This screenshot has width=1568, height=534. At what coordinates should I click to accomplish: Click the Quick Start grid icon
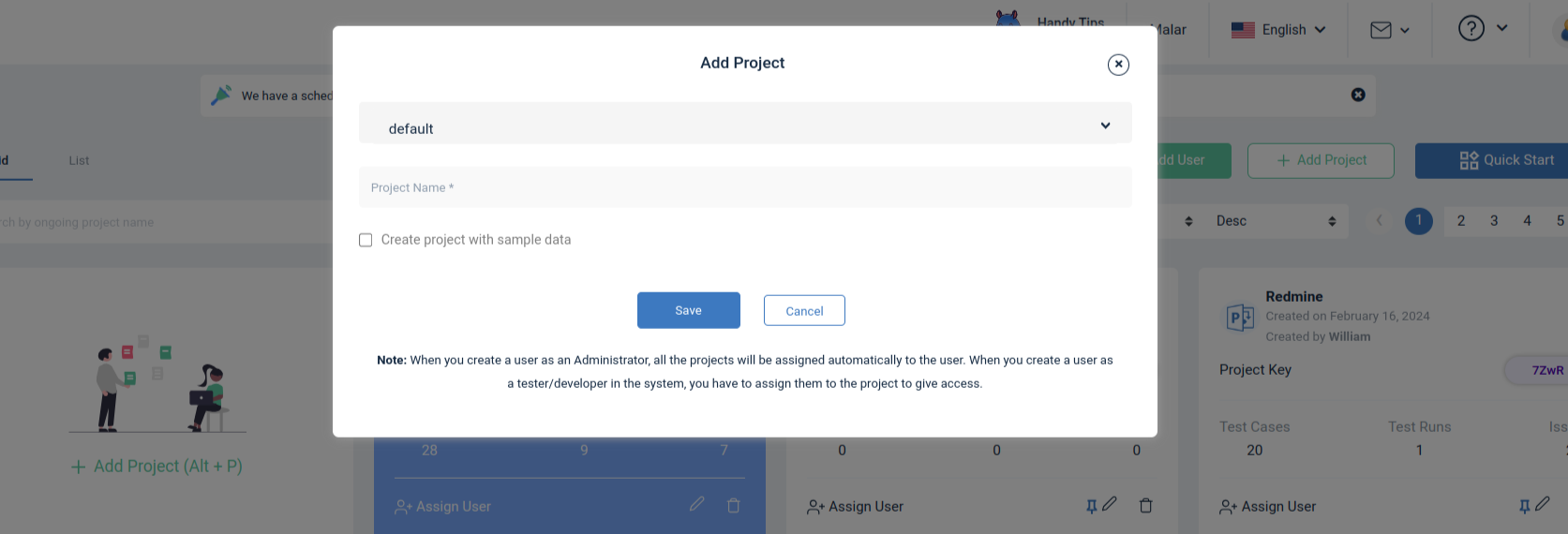pyautogui.click(x=1469, y=160)
